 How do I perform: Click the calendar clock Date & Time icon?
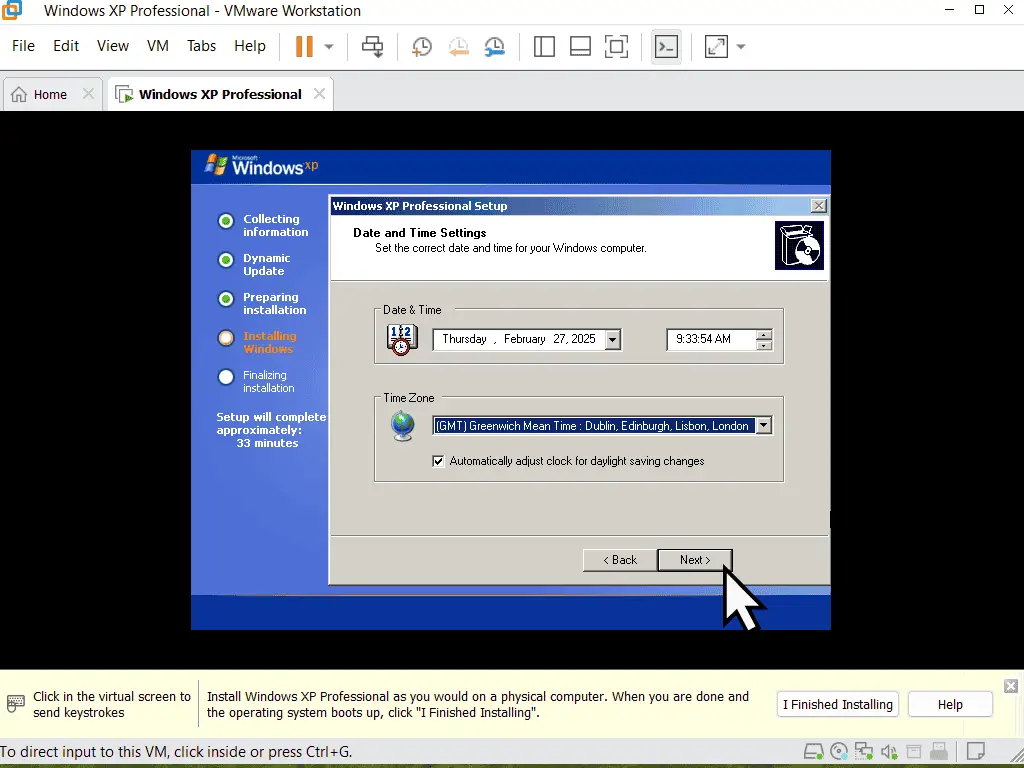coord(402,340)
